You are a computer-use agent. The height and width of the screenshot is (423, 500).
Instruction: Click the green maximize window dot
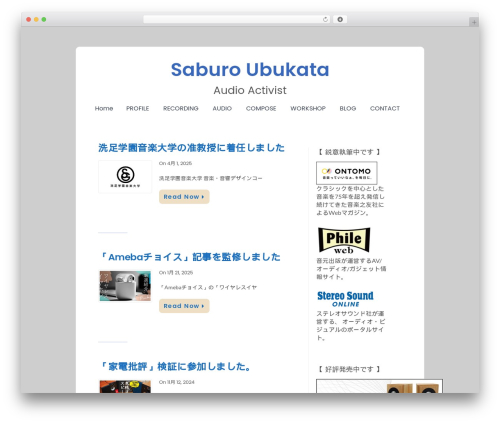44,20
